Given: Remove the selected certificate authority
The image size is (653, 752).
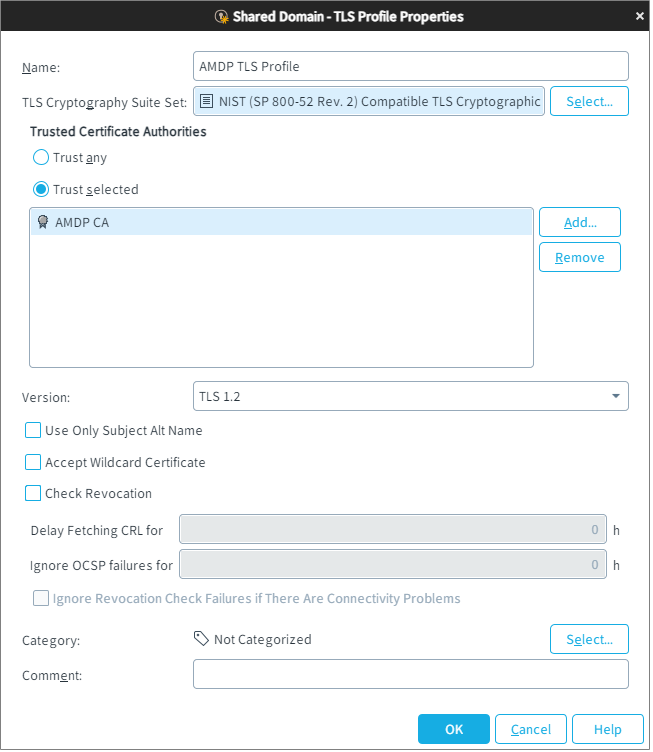Looking at the screenshot, I should 580,257.
